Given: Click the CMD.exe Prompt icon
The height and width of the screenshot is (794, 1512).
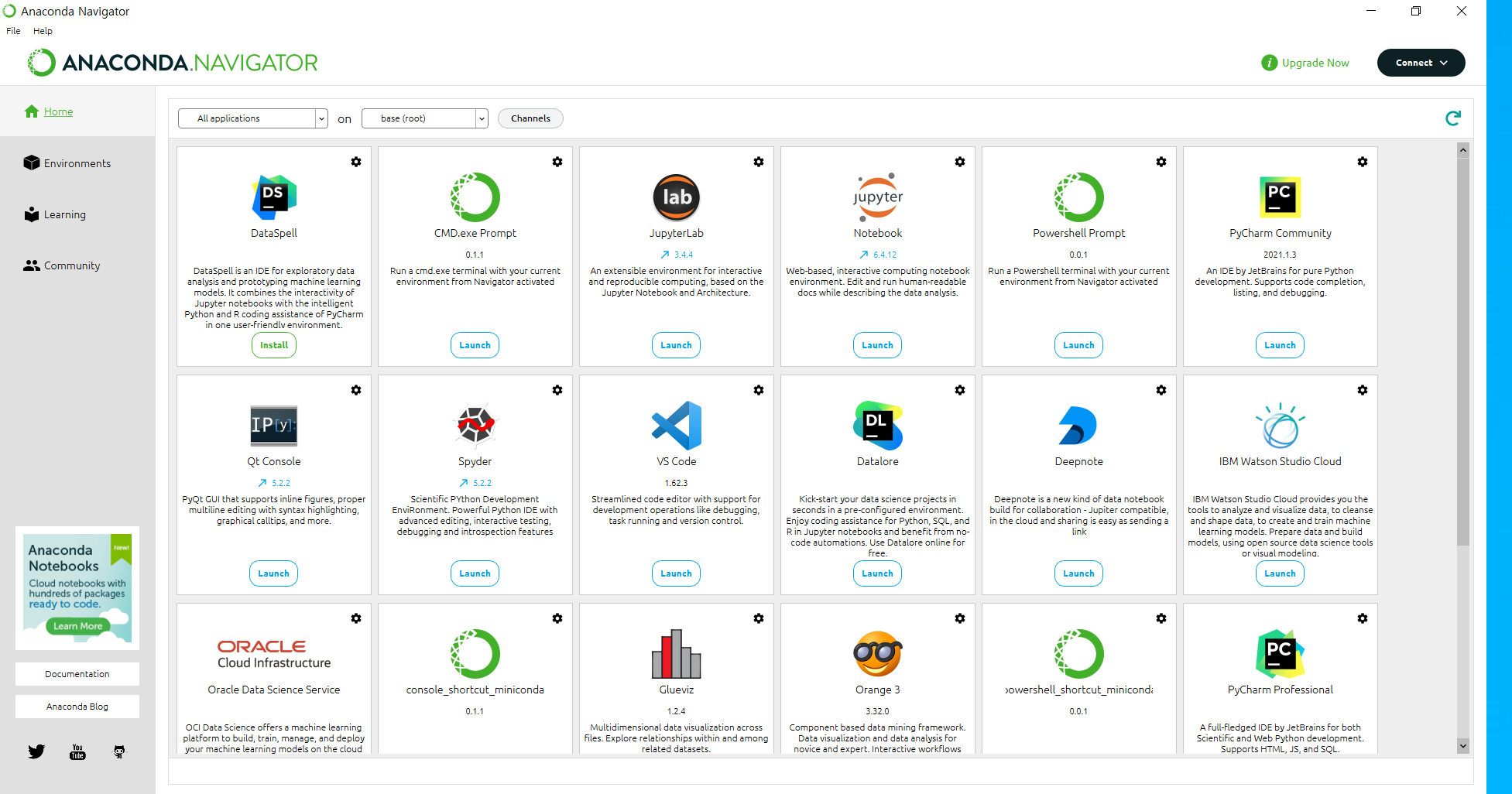Looking at the screenshot, I should click(x=475, y=197).
